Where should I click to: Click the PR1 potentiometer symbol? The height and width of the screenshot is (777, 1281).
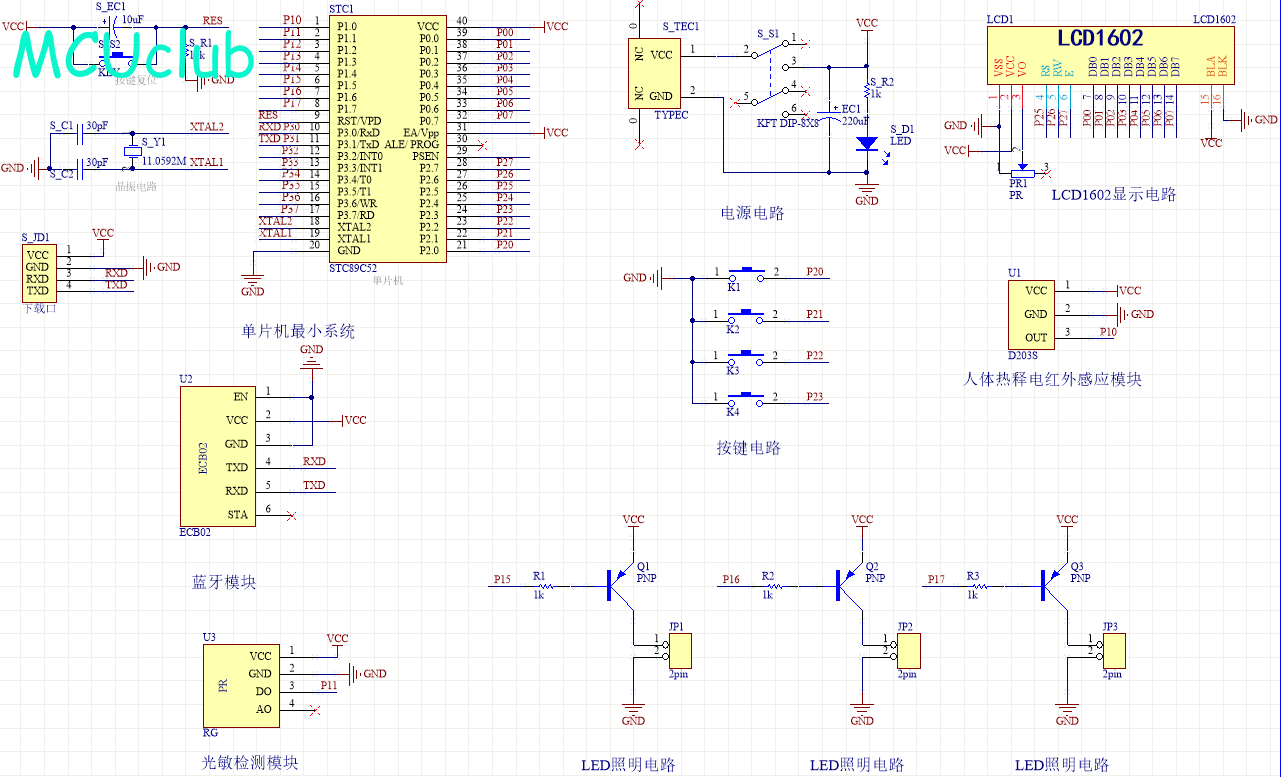point(1021,168)
